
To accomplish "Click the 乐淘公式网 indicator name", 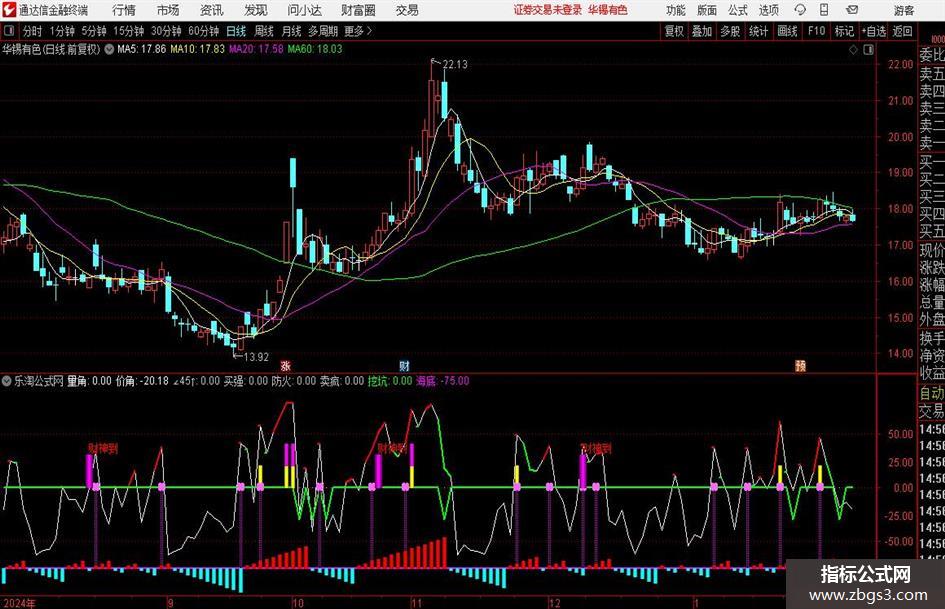I will [x=39, y=381].
